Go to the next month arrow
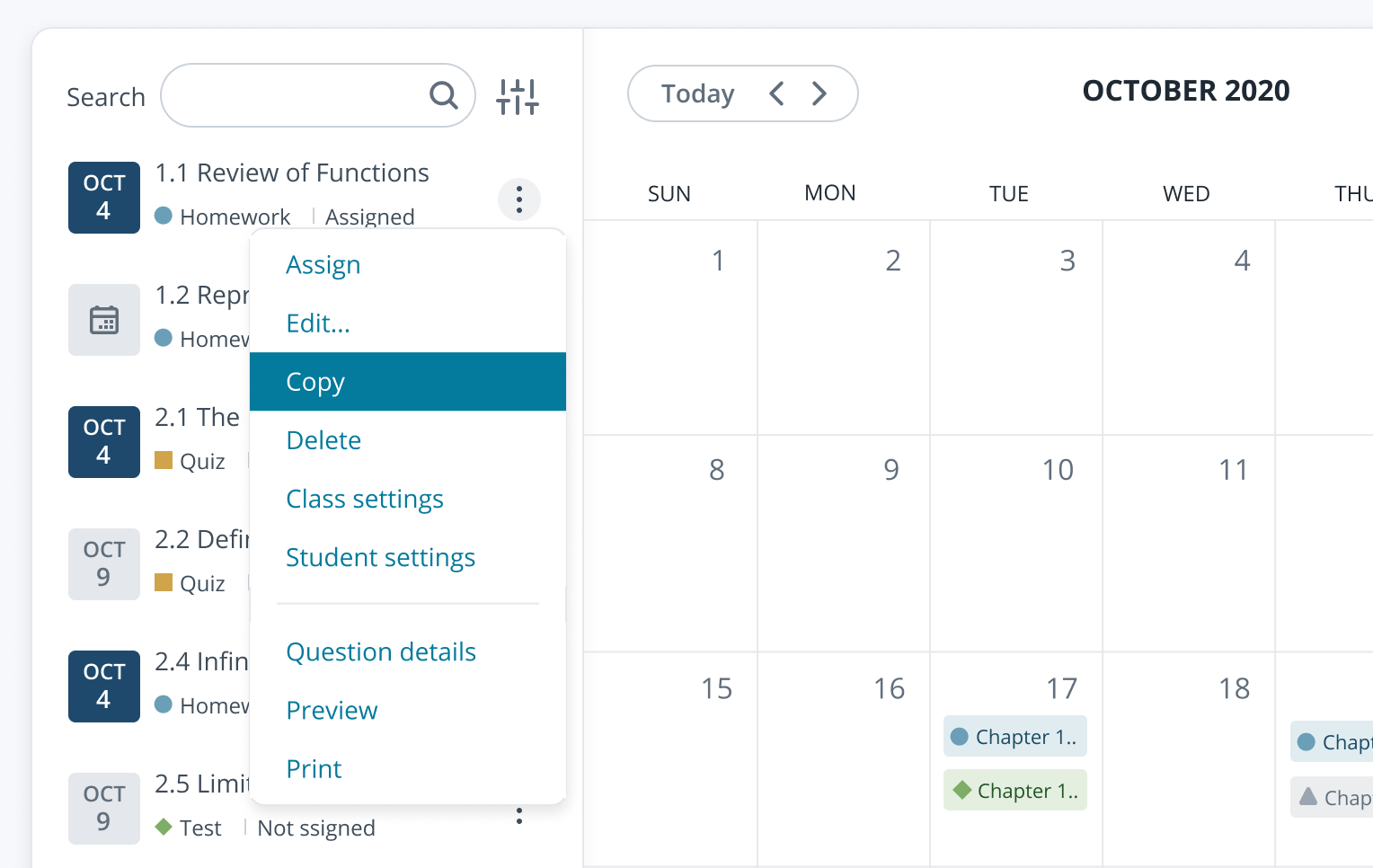Screen dimensions: 1373x868 point(819,93)
